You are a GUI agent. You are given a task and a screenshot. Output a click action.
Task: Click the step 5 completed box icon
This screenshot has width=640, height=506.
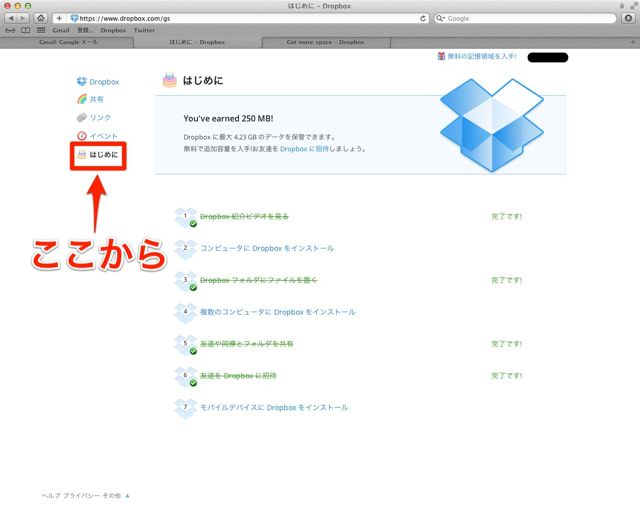pos(185,344)
